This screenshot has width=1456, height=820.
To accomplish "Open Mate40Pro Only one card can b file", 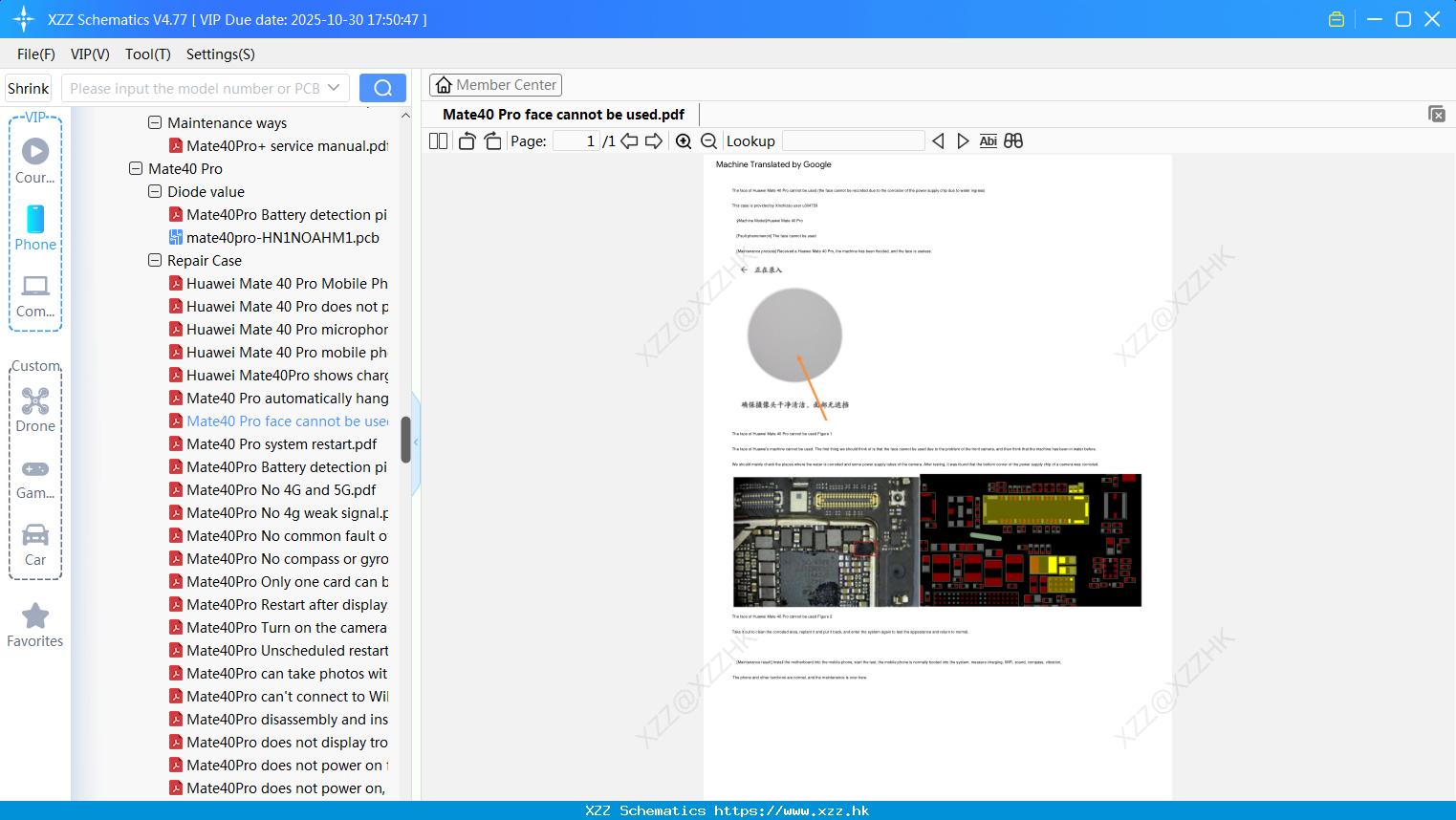I will pos(278,581).
